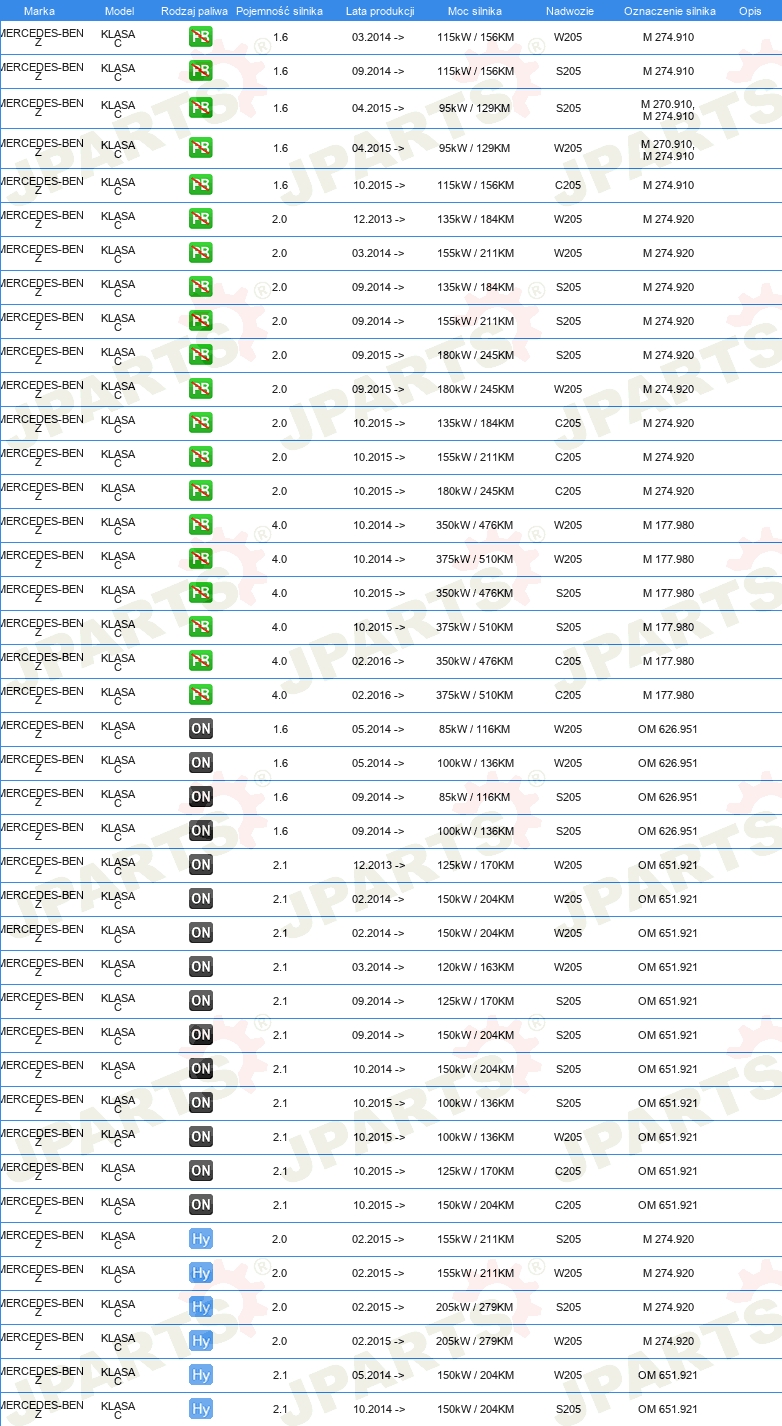Click the hybrid Hy icon in the 155kW S205 row

tap(201, 1239)
